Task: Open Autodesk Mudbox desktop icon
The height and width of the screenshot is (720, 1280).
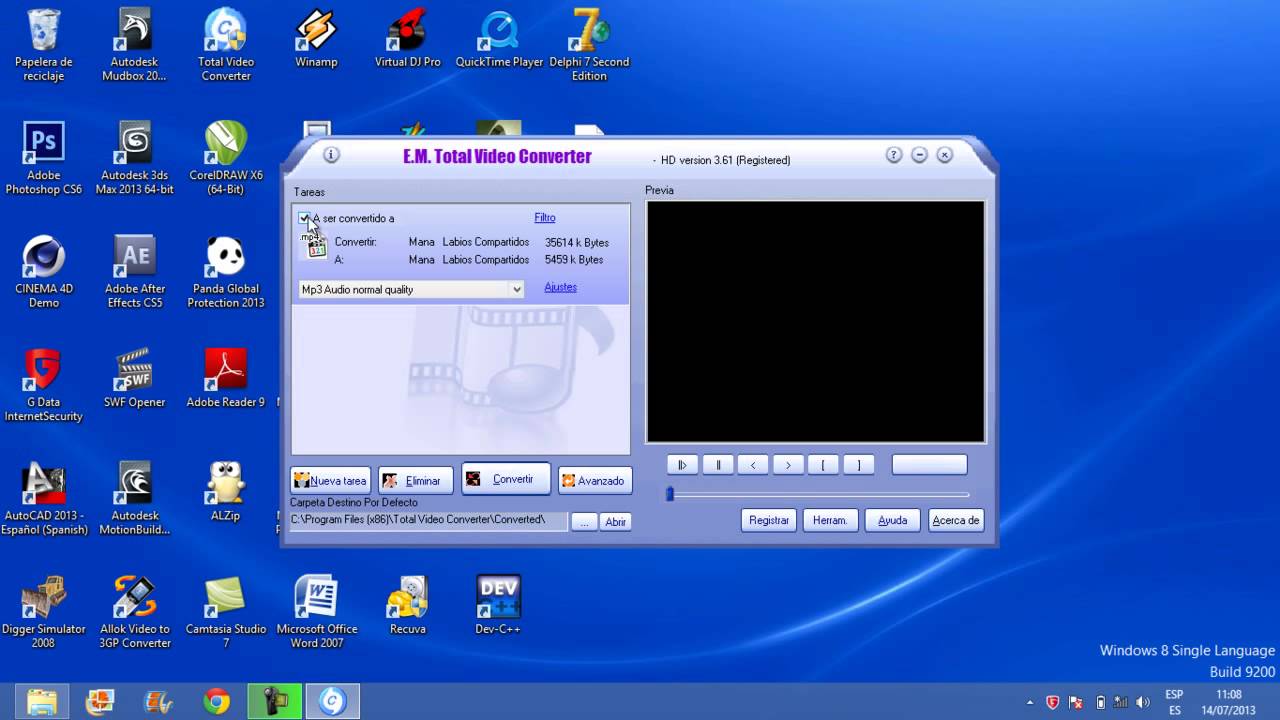Action: tap(134, 46)
